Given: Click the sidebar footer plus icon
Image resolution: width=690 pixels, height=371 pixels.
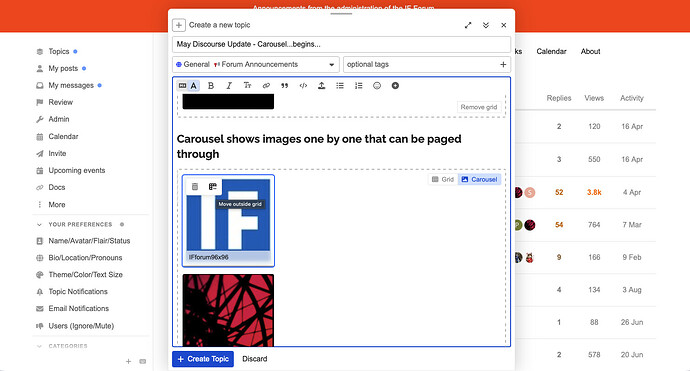Looking at the screenshot, I should [x=128, y=361].
